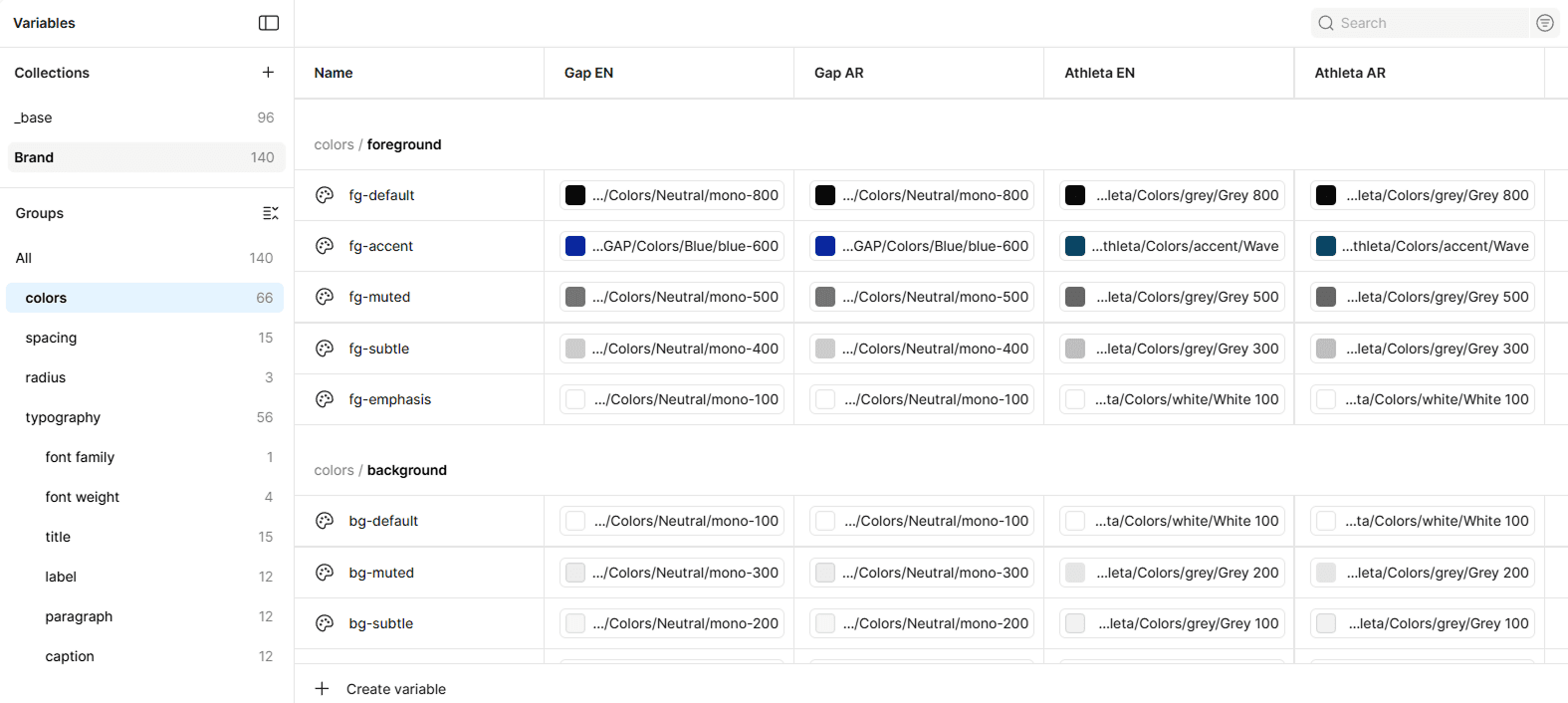Click bg-muted Athleta AR value Grey 200
The image size is (1568, 703).
(1423, 573)
